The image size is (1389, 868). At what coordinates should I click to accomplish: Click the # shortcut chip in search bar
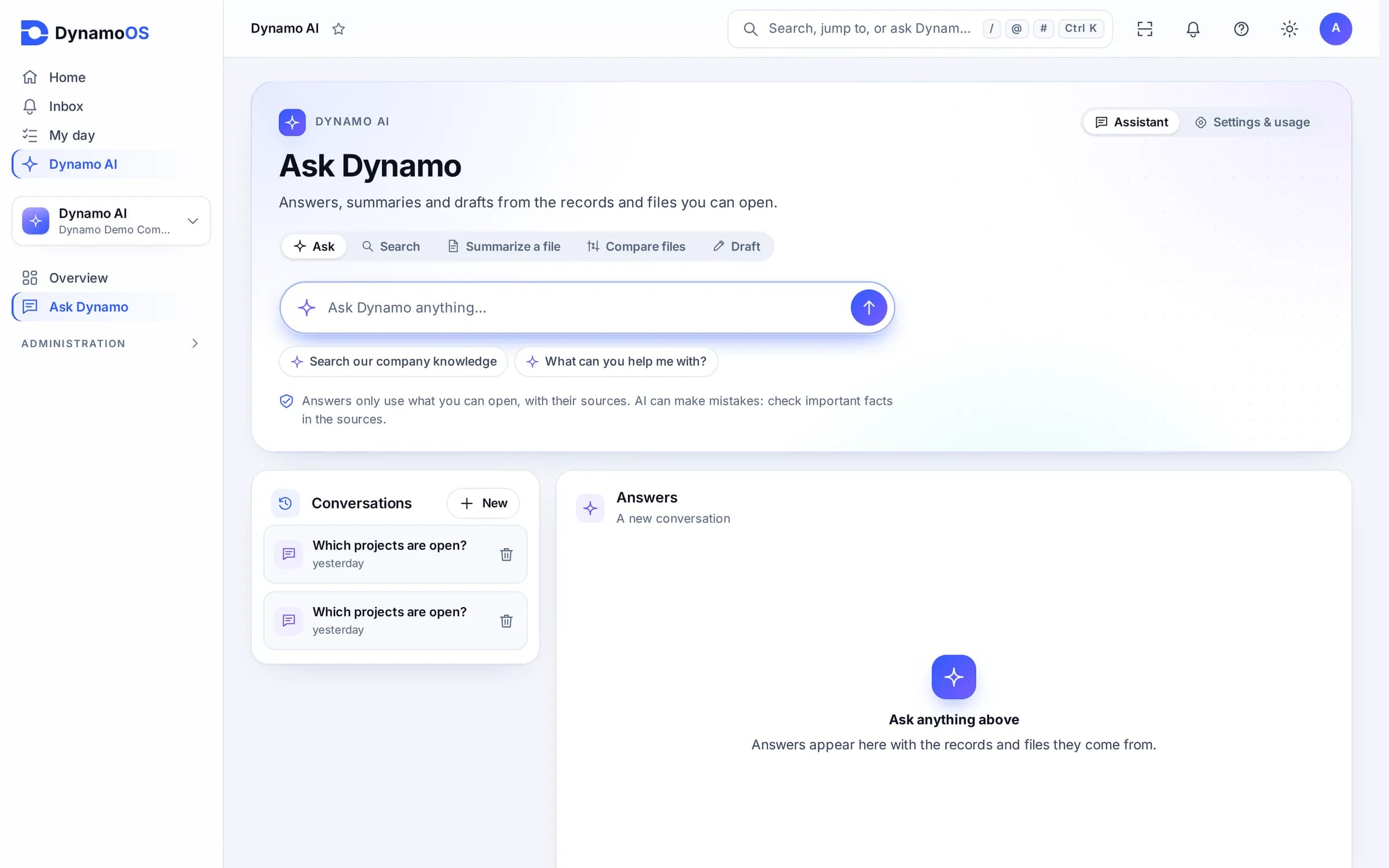pyautogui.click(x=1043, y=28)
